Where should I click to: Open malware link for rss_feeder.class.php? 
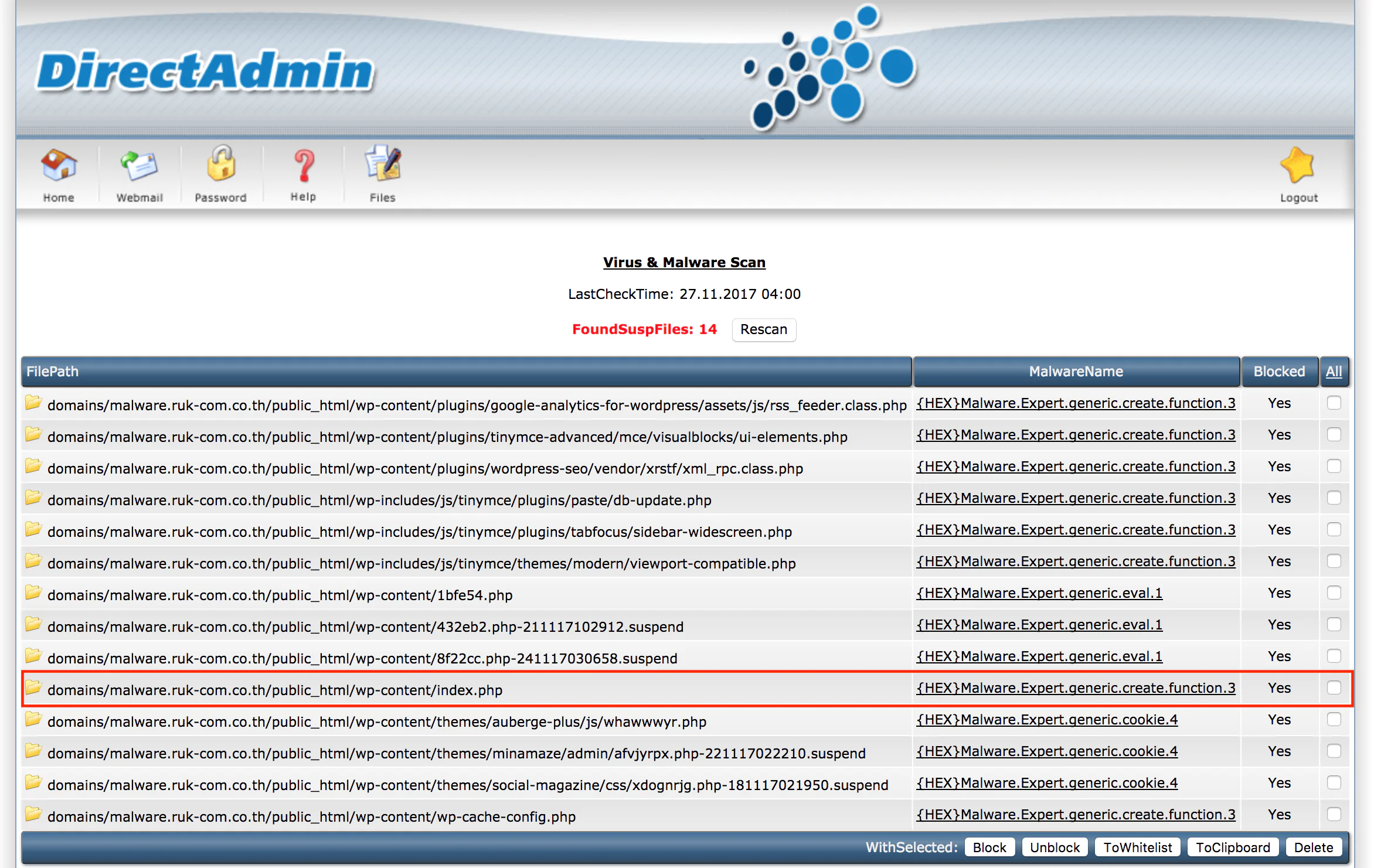pyautogui.click(x=1076, y=403)
